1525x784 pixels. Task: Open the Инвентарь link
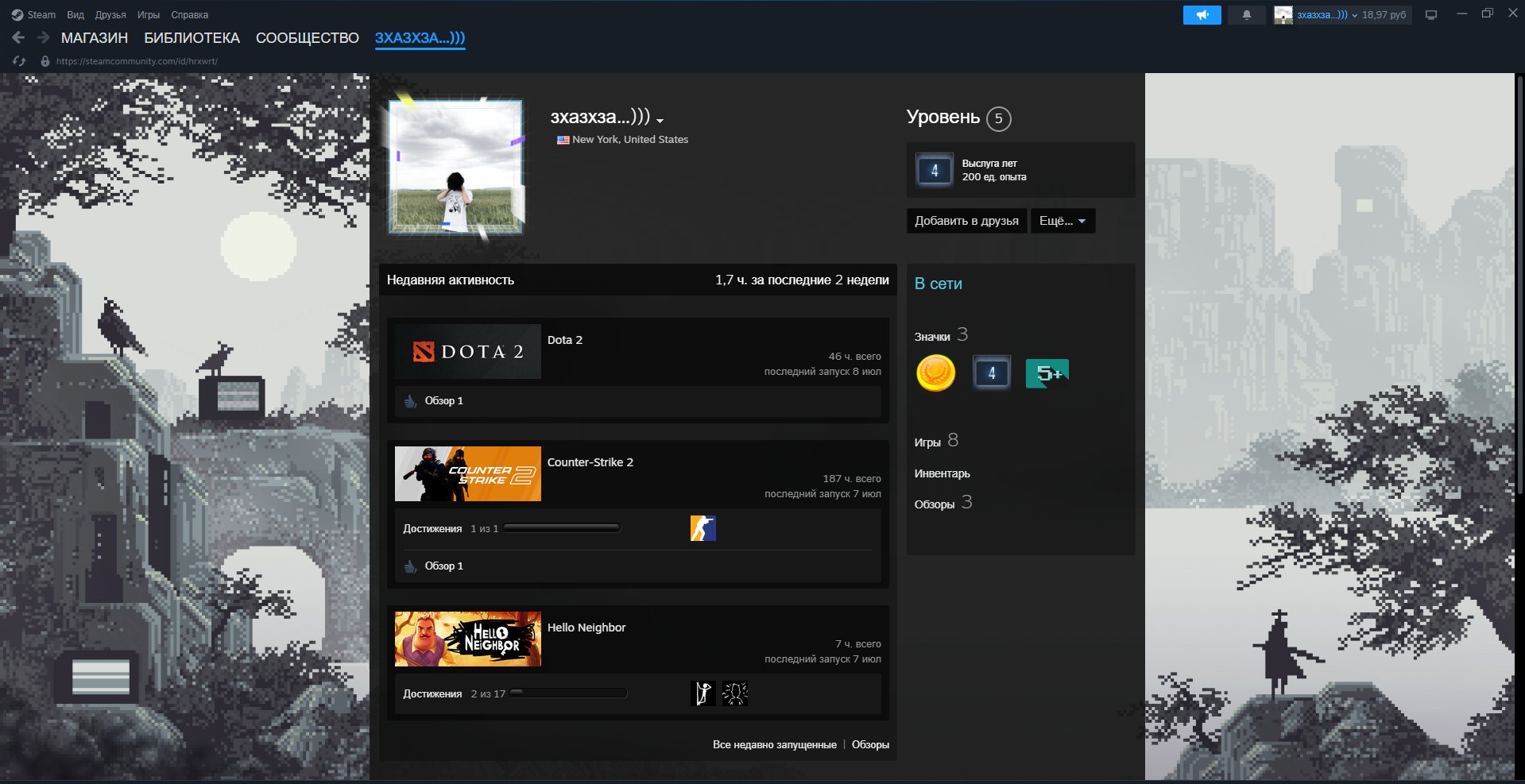coord(942,473)
